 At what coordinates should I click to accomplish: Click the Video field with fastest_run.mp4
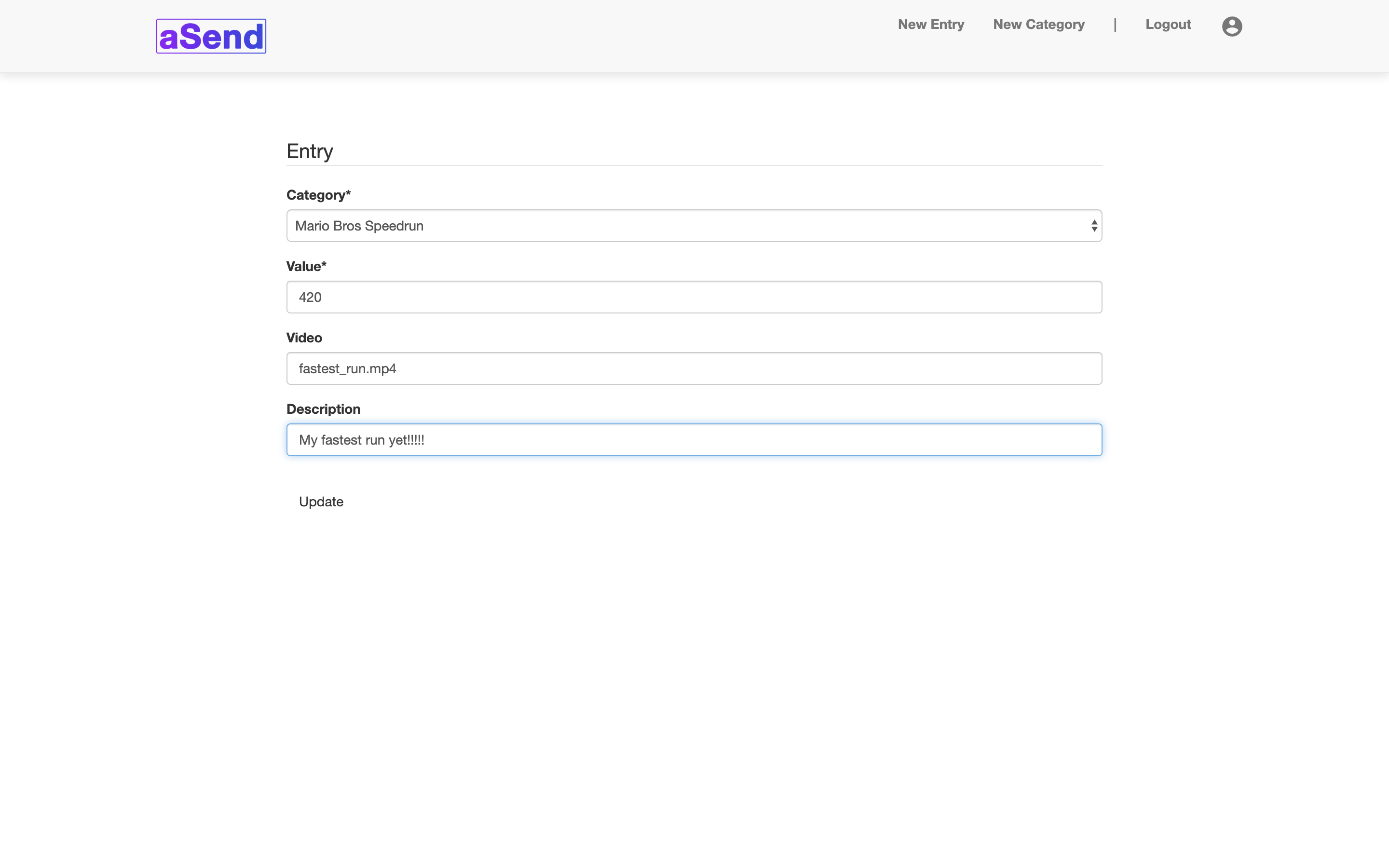pyautogui.click(x=694, y=368)
